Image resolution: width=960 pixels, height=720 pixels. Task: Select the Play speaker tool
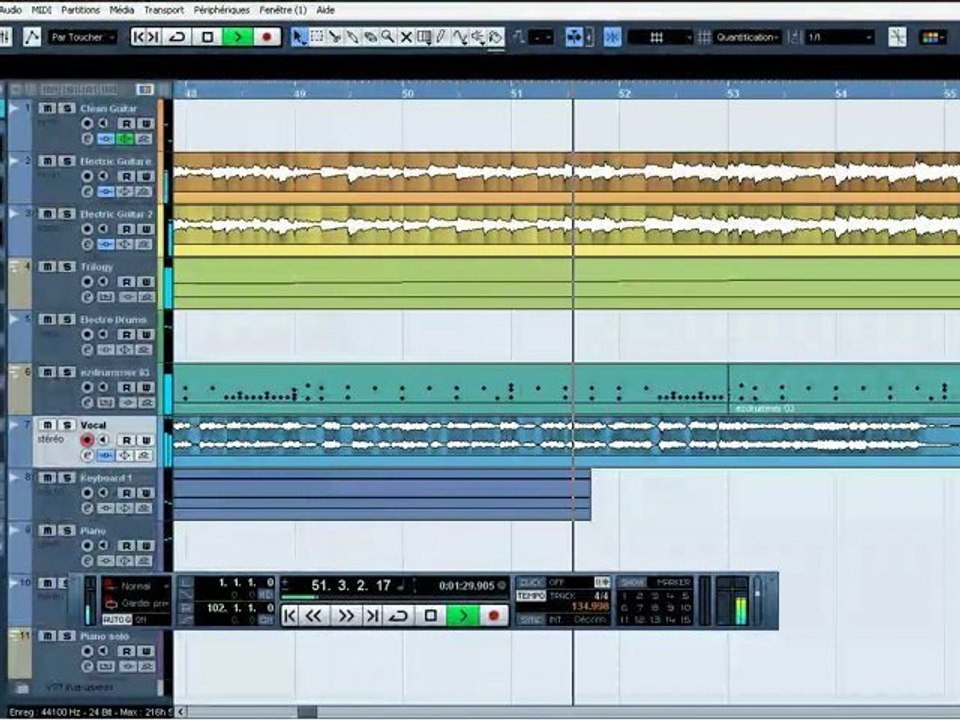tap(478, 37)
